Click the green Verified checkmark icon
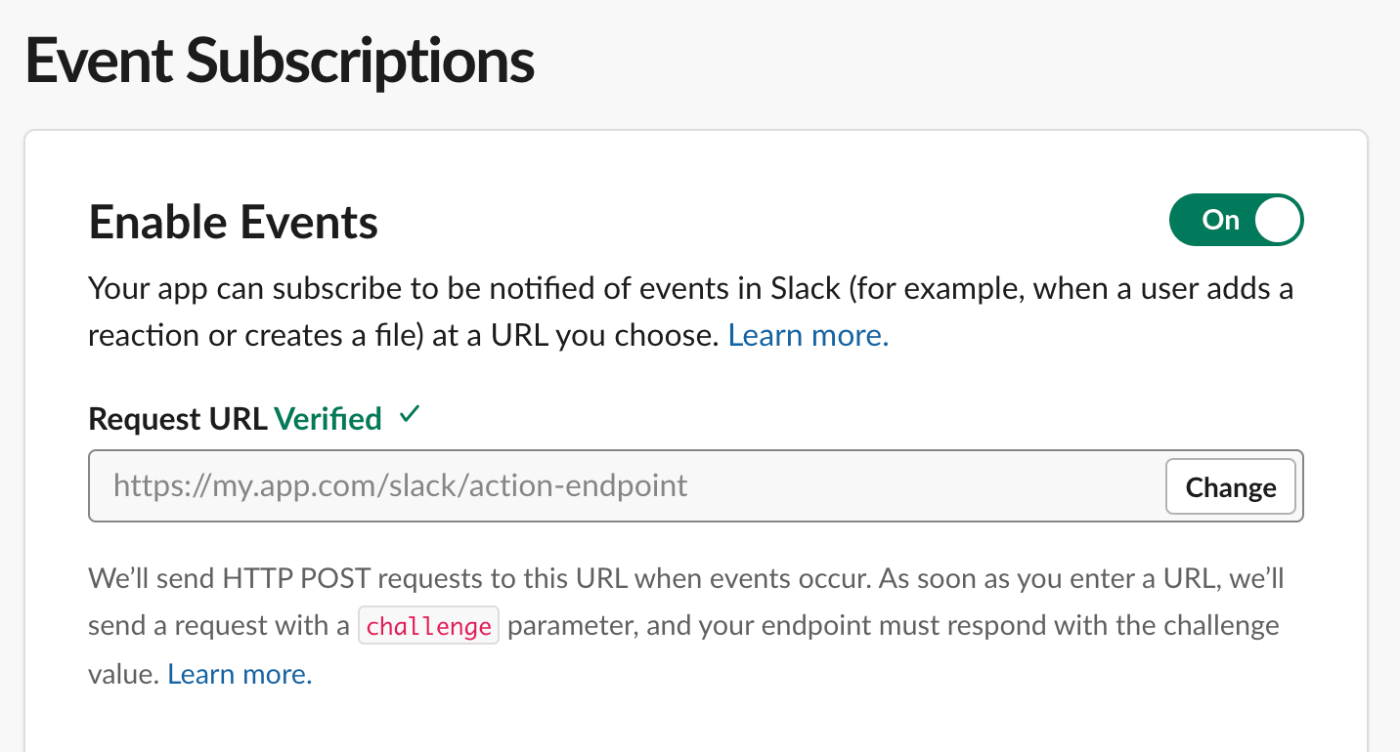The image size is (1400, 752). pos(408,415)
